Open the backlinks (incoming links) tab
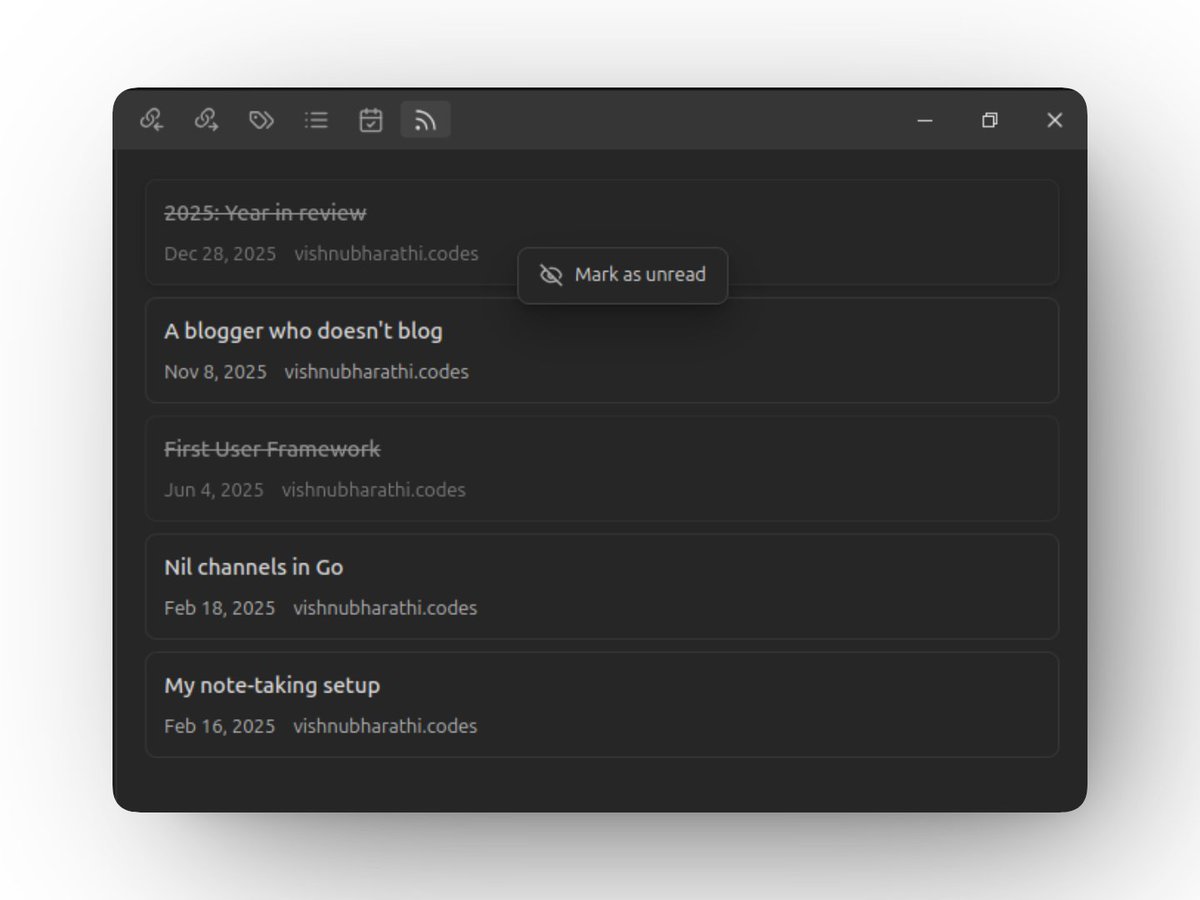The height and width of the screenshot is (900, 1200). [152, 120]
